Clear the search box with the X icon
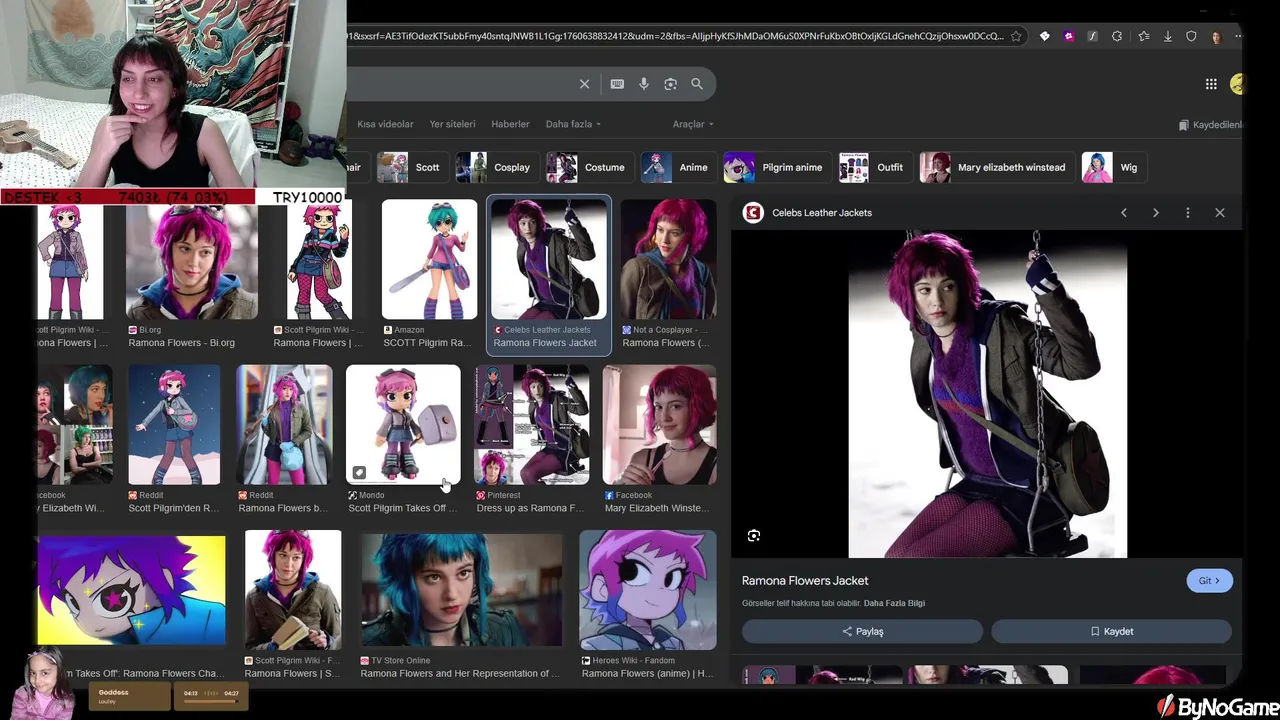 [584, 84]
